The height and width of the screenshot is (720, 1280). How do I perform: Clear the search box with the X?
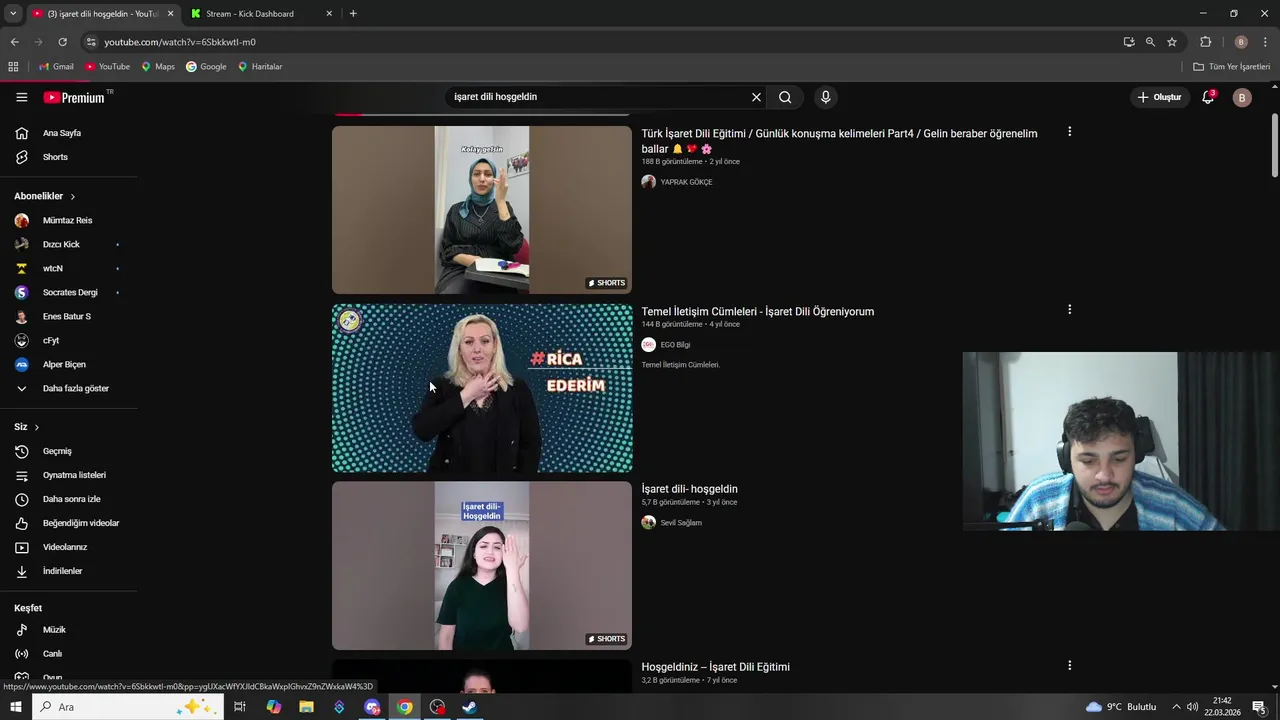(x=756, y=97)
